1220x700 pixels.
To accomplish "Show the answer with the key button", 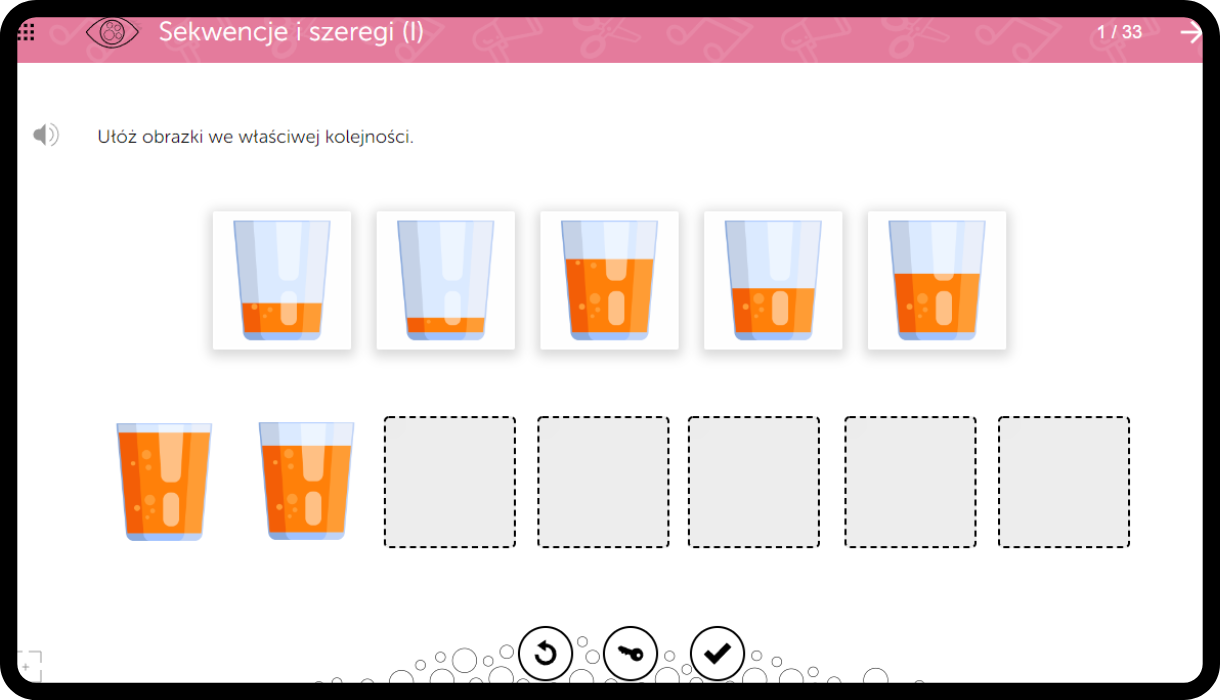I will [x=630, y=654].
